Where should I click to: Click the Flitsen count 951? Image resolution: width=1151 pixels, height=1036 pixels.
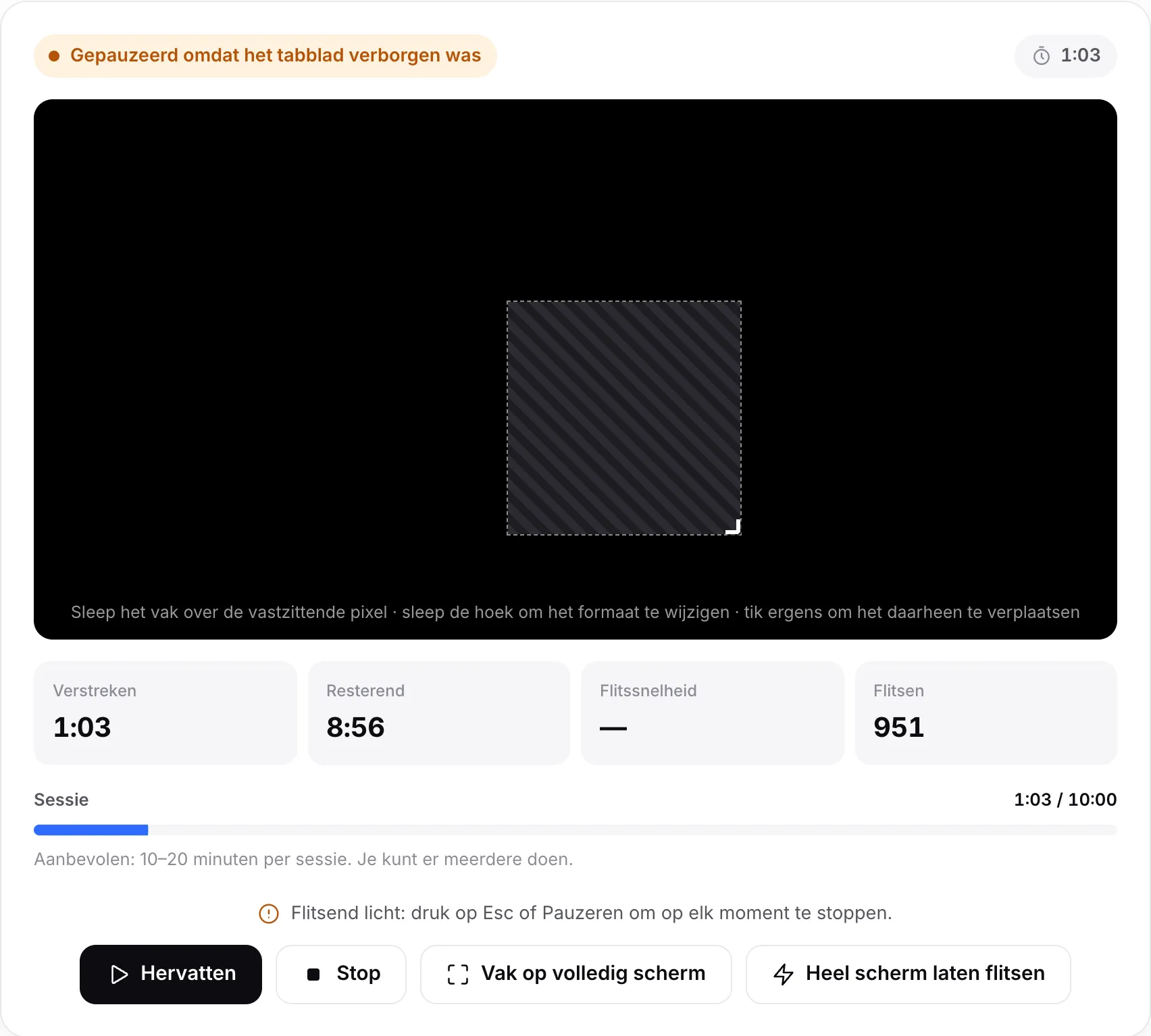point(898,727)
